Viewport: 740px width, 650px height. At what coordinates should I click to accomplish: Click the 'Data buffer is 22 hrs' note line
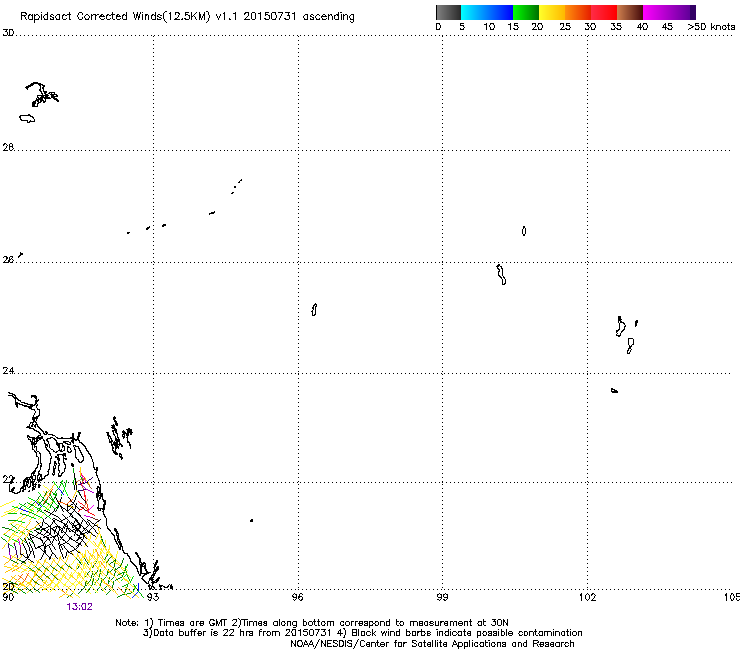click(362, 633)
